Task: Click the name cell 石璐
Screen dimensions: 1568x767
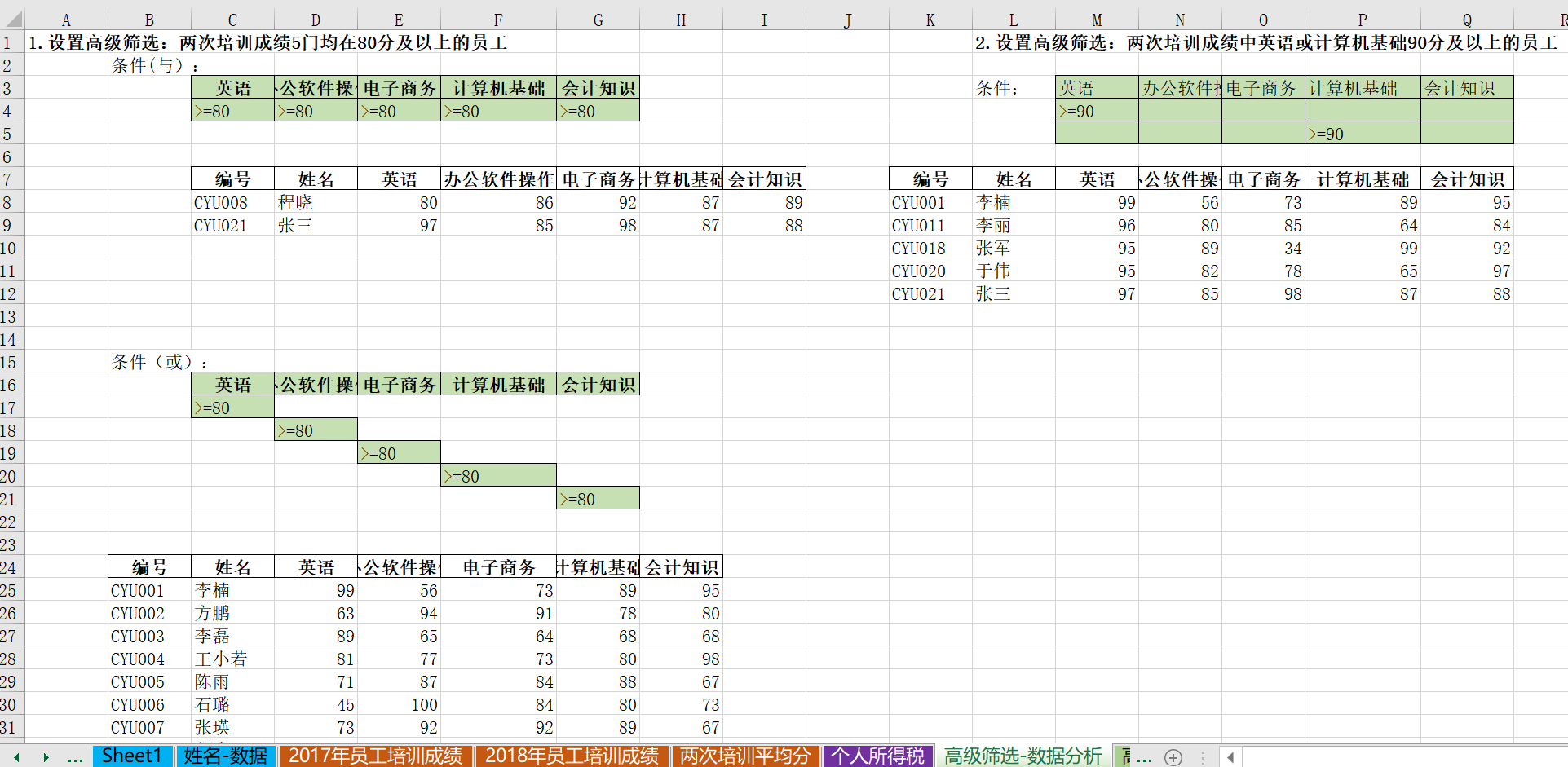Action: pyautogui.click(x=232, y=704)
